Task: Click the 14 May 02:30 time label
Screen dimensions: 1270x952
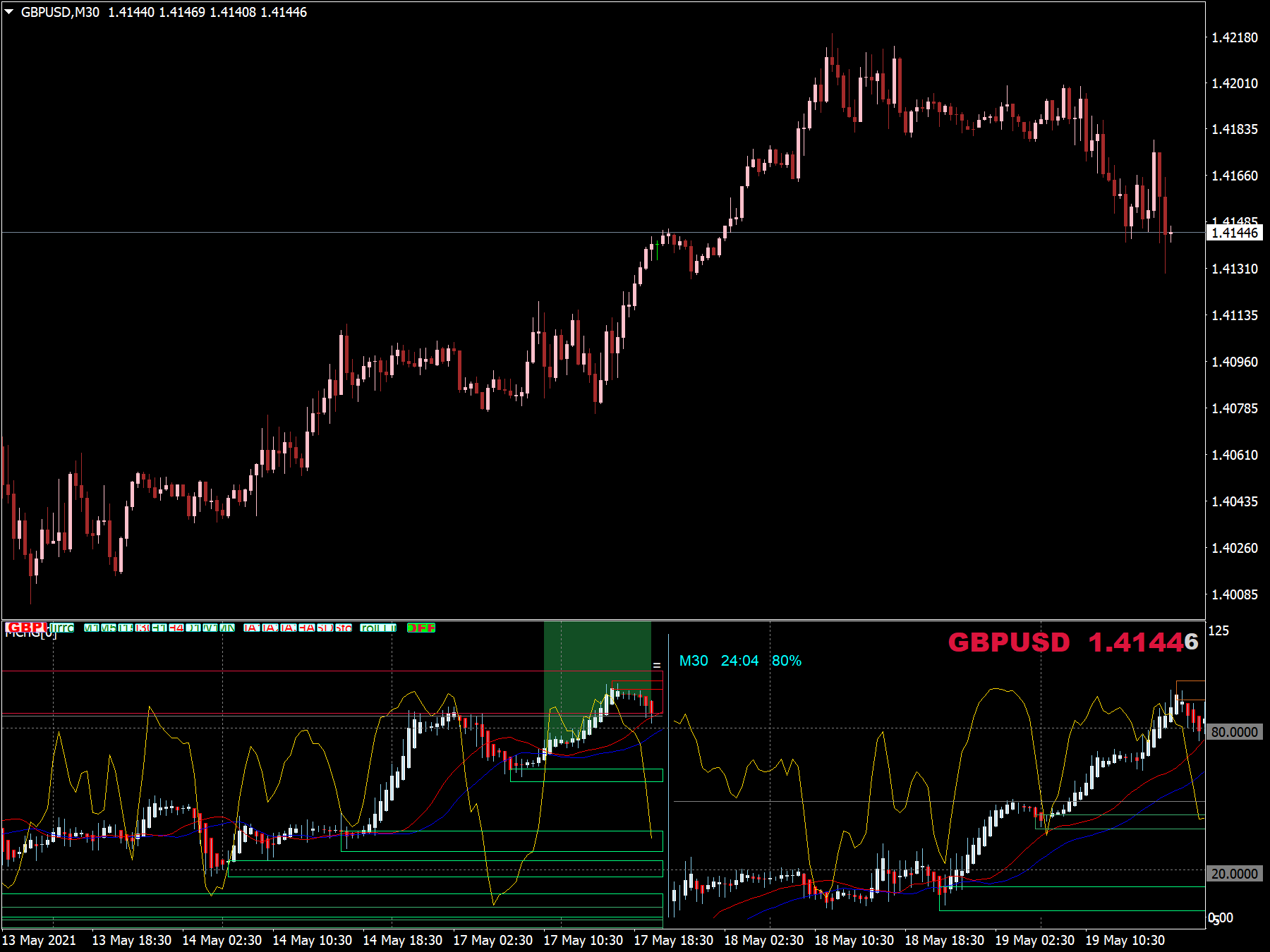Action: [x=222, y=940]
